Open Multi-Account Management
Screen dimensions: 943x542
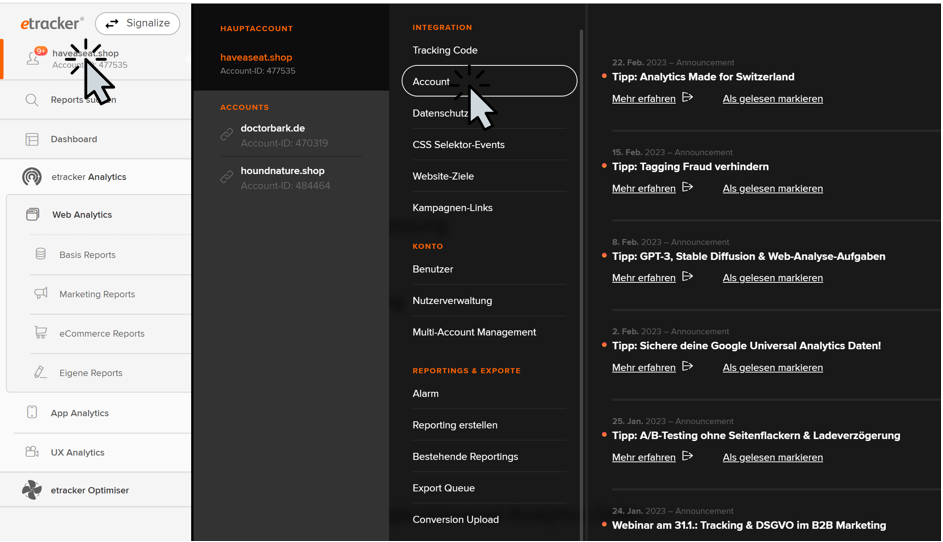tap(474, 332)
